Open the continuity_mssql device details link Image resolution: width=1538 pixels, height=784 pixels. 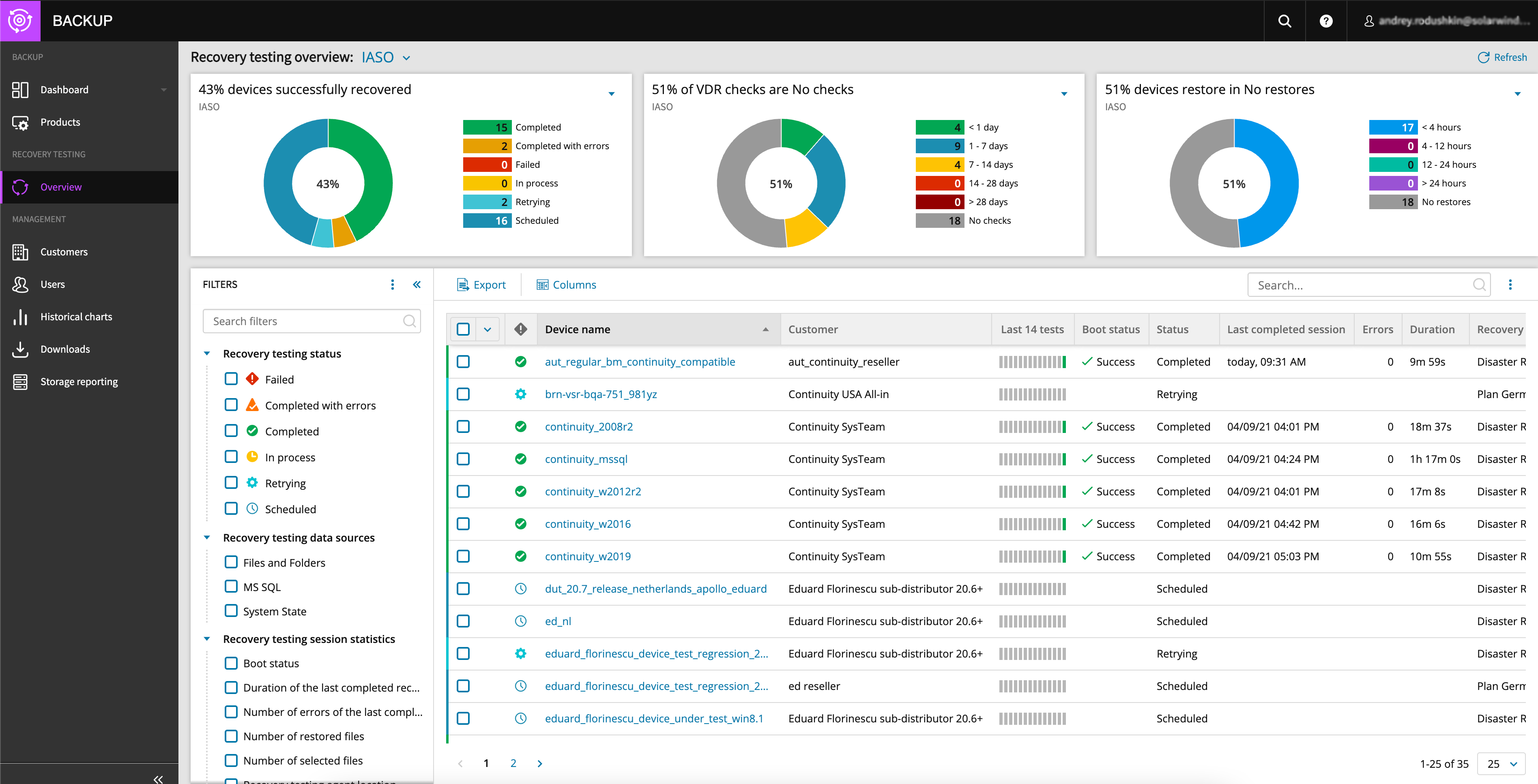(x=586, y=459)
